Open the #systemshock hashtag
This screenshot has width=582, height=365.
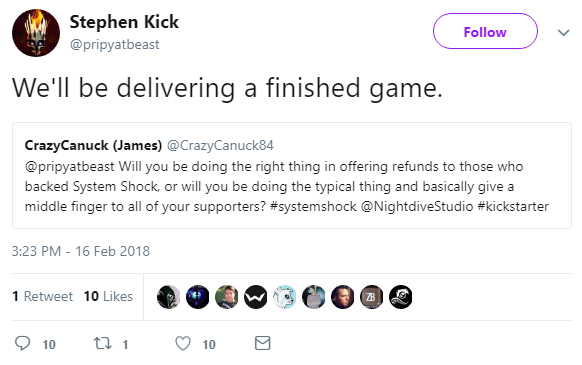313,206
